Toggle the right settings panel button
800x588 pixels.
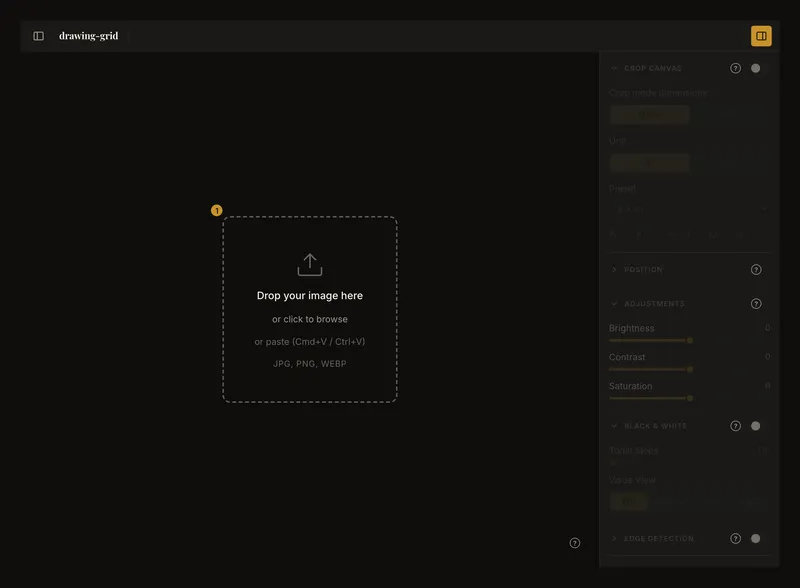[x=761, y=36]
